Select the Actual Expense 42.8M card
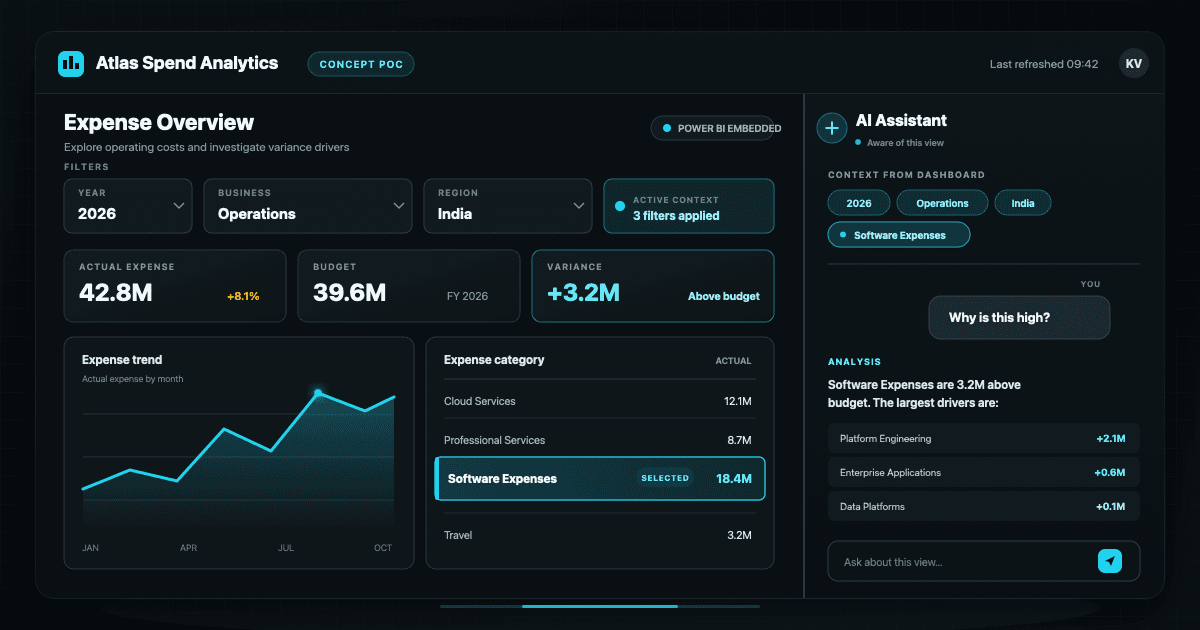This screenshot has height=630, width=1200. click(x=175, y=286)
